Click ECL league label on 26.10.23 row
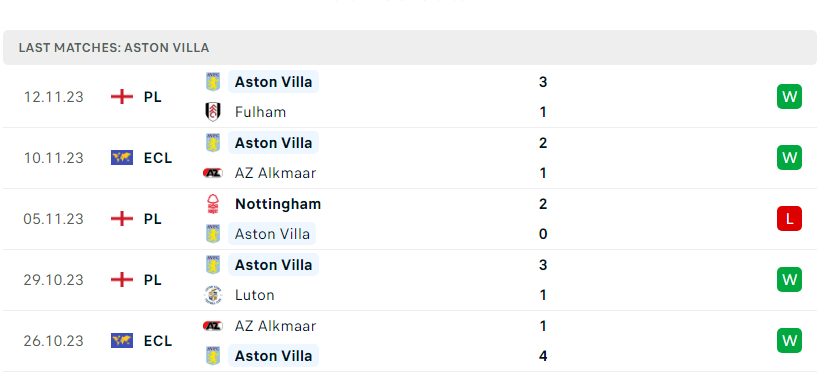Screen dimensions: 818x375 [158, 341]
